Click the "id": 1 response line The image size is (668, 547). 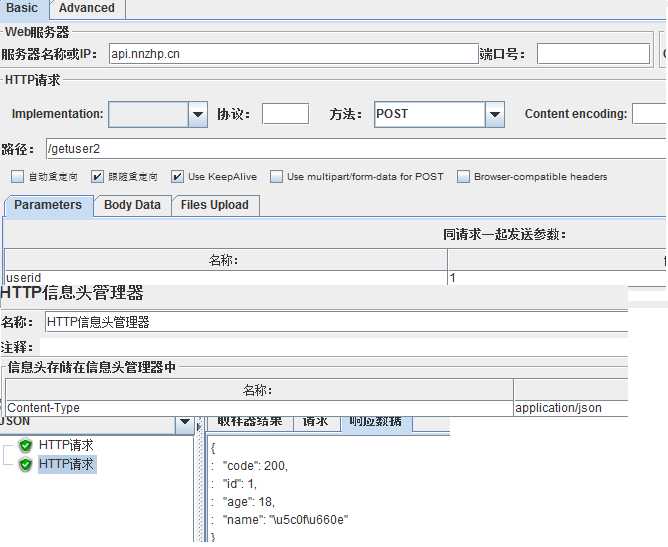click(x=240, y=484)
